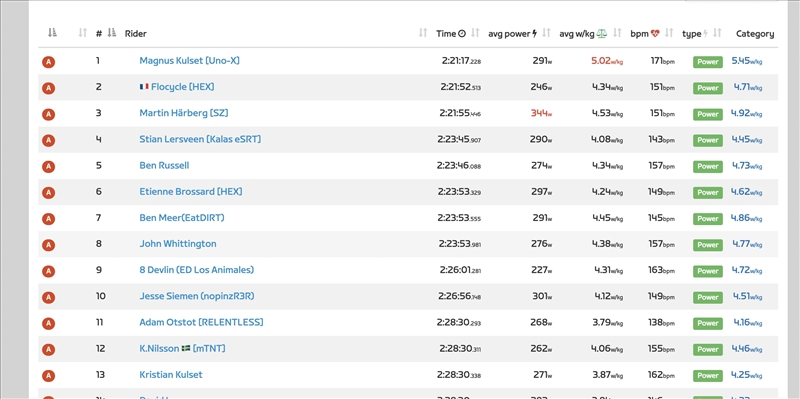Viewport: 800px width, 399px height.
Task: Click the Category column header
Action: [755, 34]
